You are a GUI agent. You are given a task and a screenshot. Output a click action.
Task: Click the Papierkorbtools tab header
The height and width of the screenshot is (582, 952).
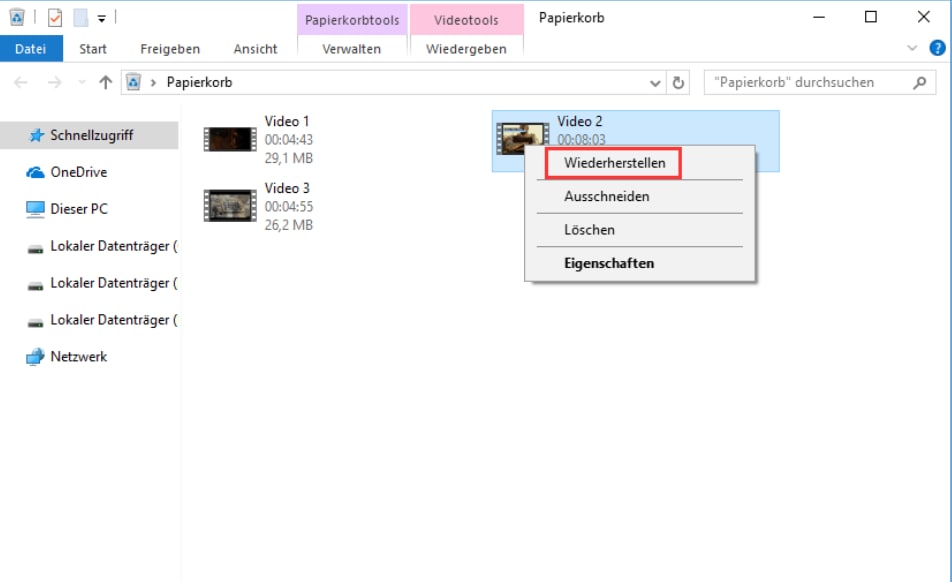click(x=352, y=20)
